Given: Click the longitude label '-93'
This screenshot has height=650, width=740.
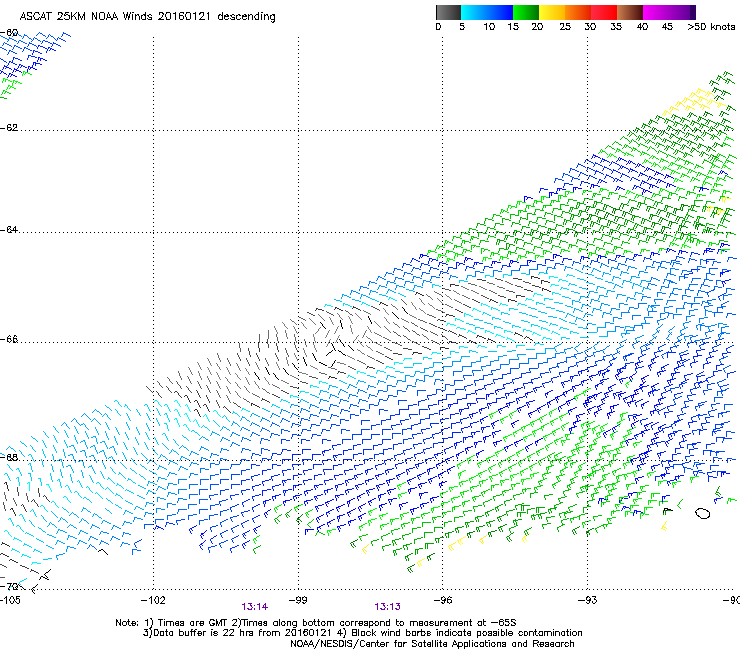Looking at the screenshot, I should (x=588, y=600).
